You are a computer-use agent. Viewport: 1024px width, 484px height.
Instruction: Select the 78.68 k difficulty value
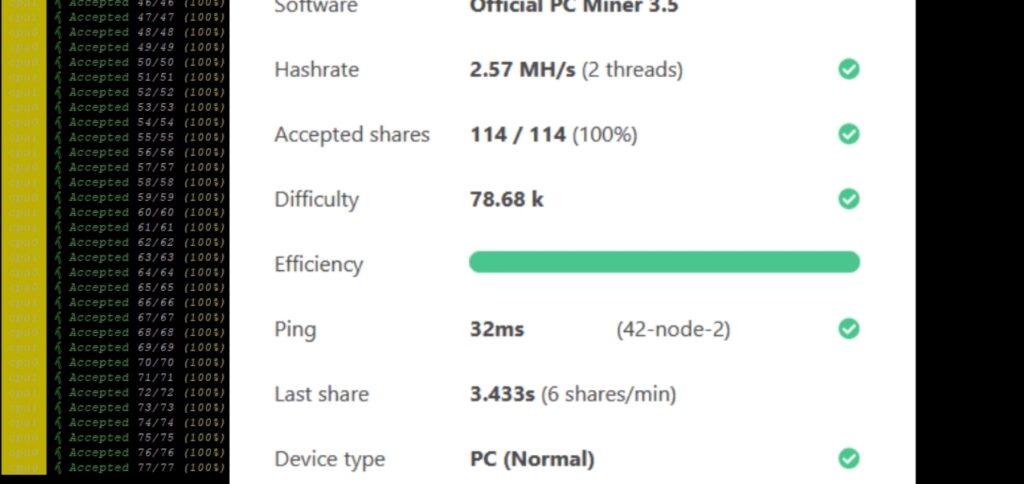pos(506,199)
